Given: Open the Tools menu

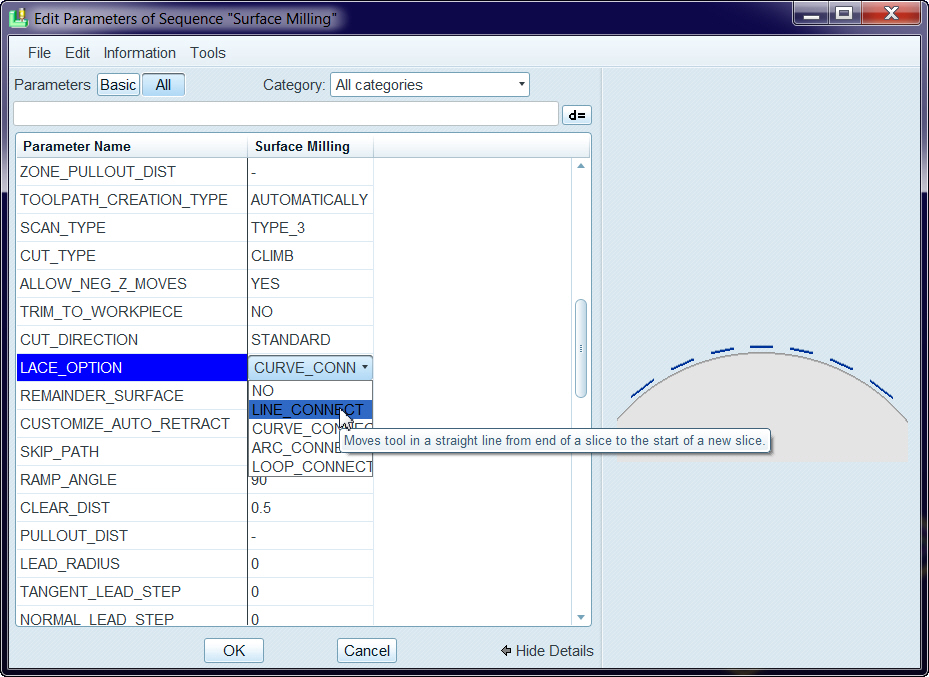Looking at the screenshot, I should (208, 53).
